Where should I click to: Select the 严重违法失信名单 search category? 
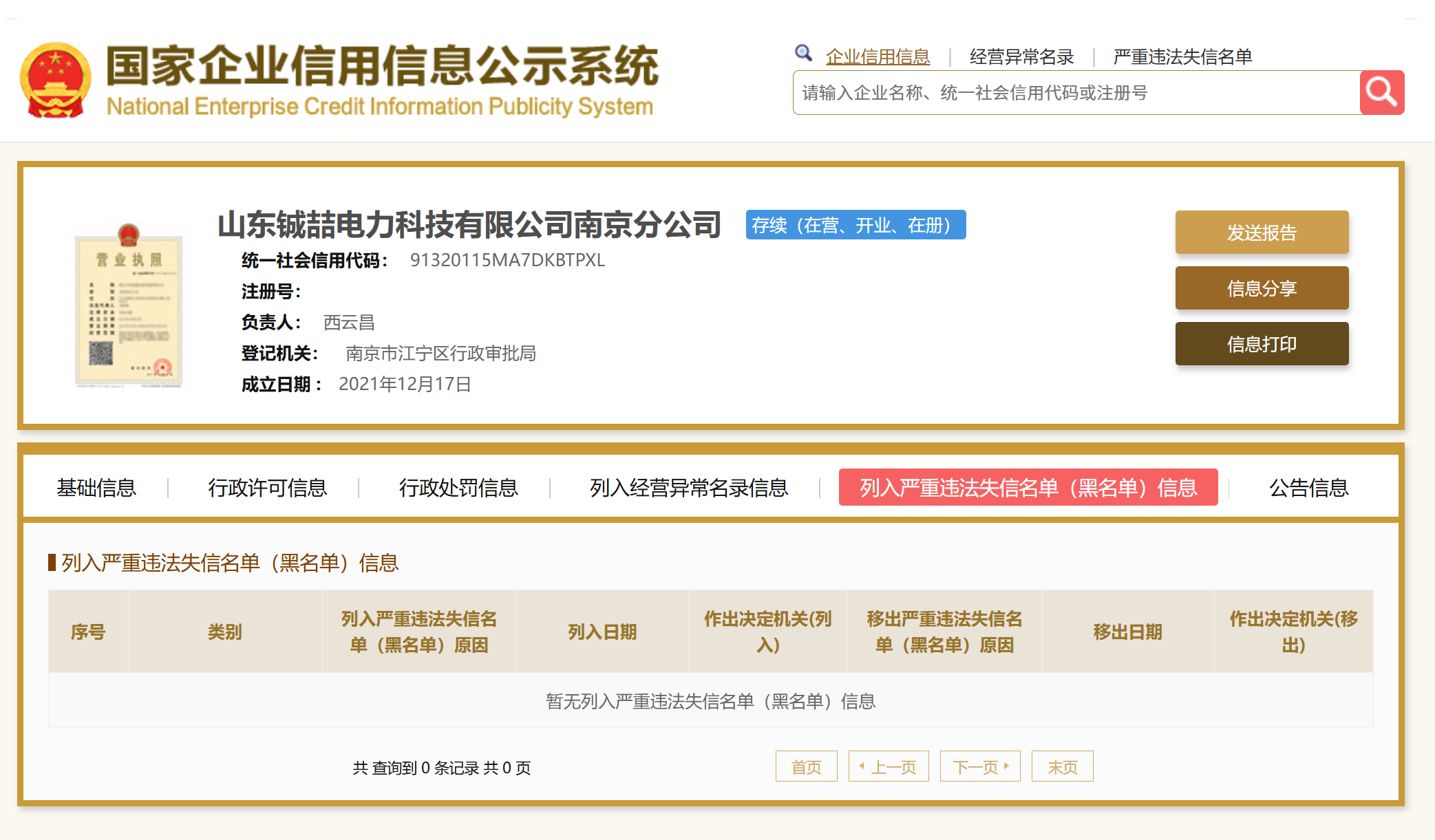pos(1182,56)
